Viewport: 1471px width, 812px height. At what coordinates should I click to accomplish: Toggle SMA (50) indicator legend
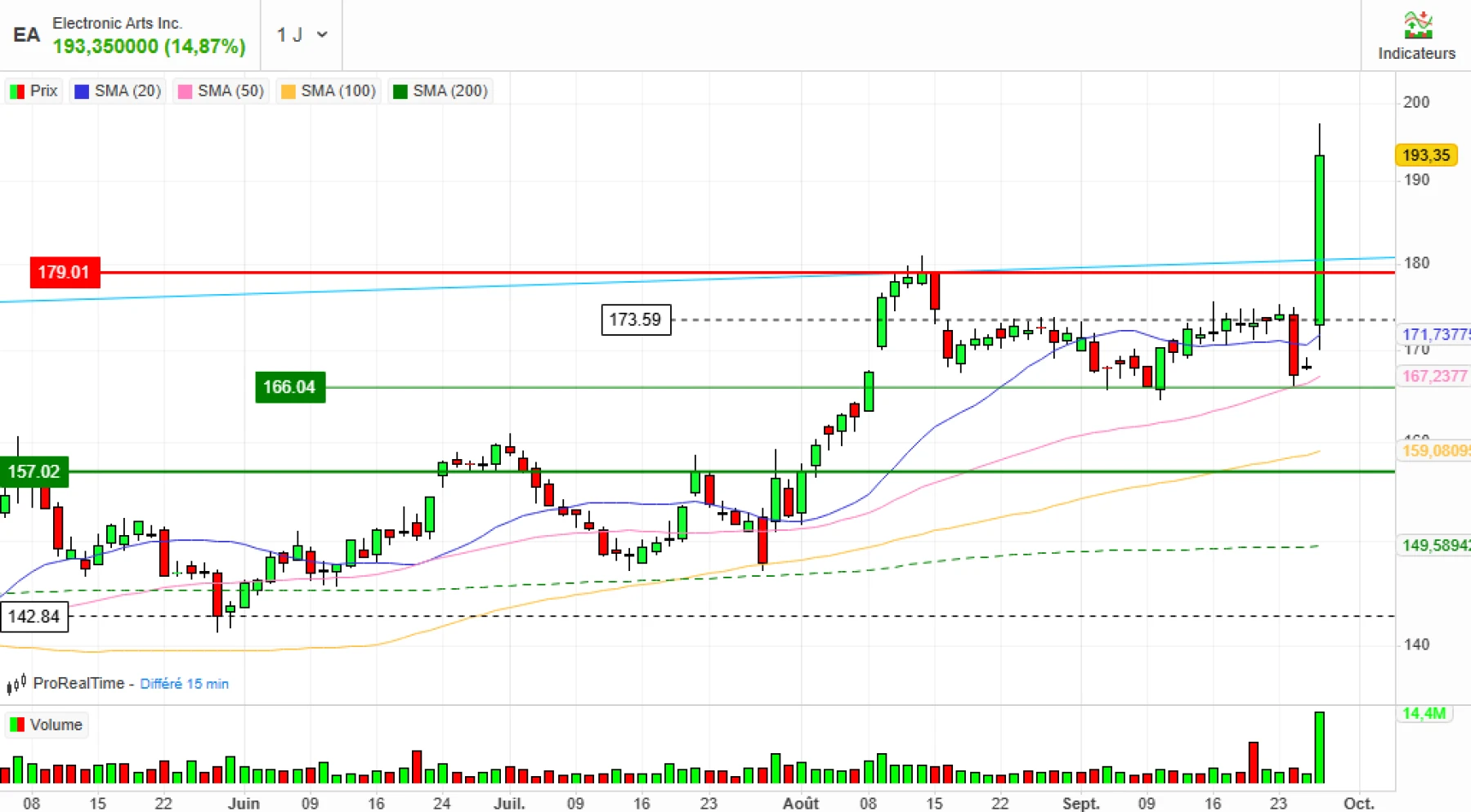221,91
